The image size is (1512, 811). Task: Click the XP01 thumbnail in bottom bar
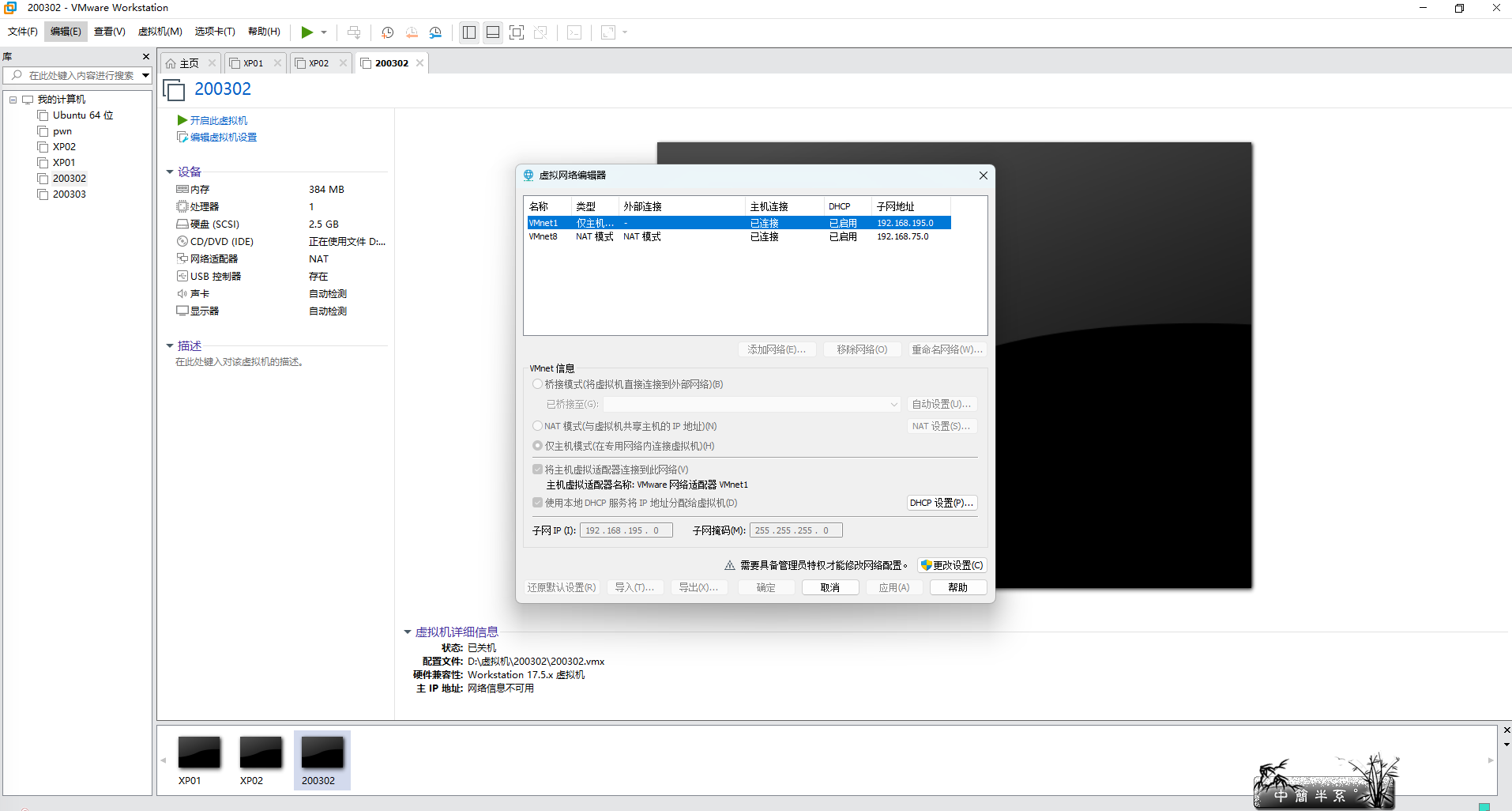pyautogui.click(x=199, y=753)
